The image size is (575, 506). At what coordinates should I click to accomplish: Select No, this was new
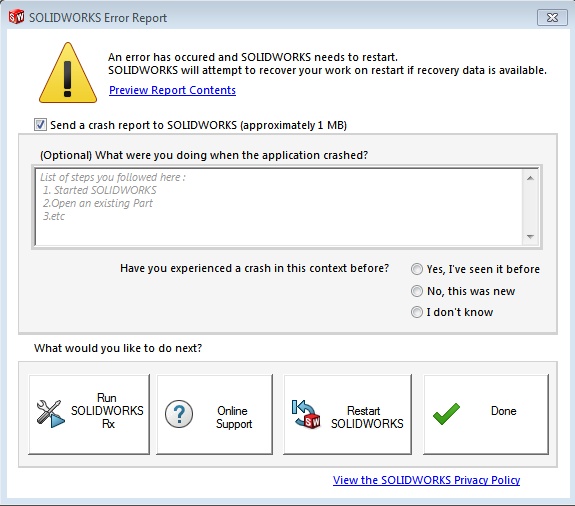pyautogui.click(x=417, y=291)
